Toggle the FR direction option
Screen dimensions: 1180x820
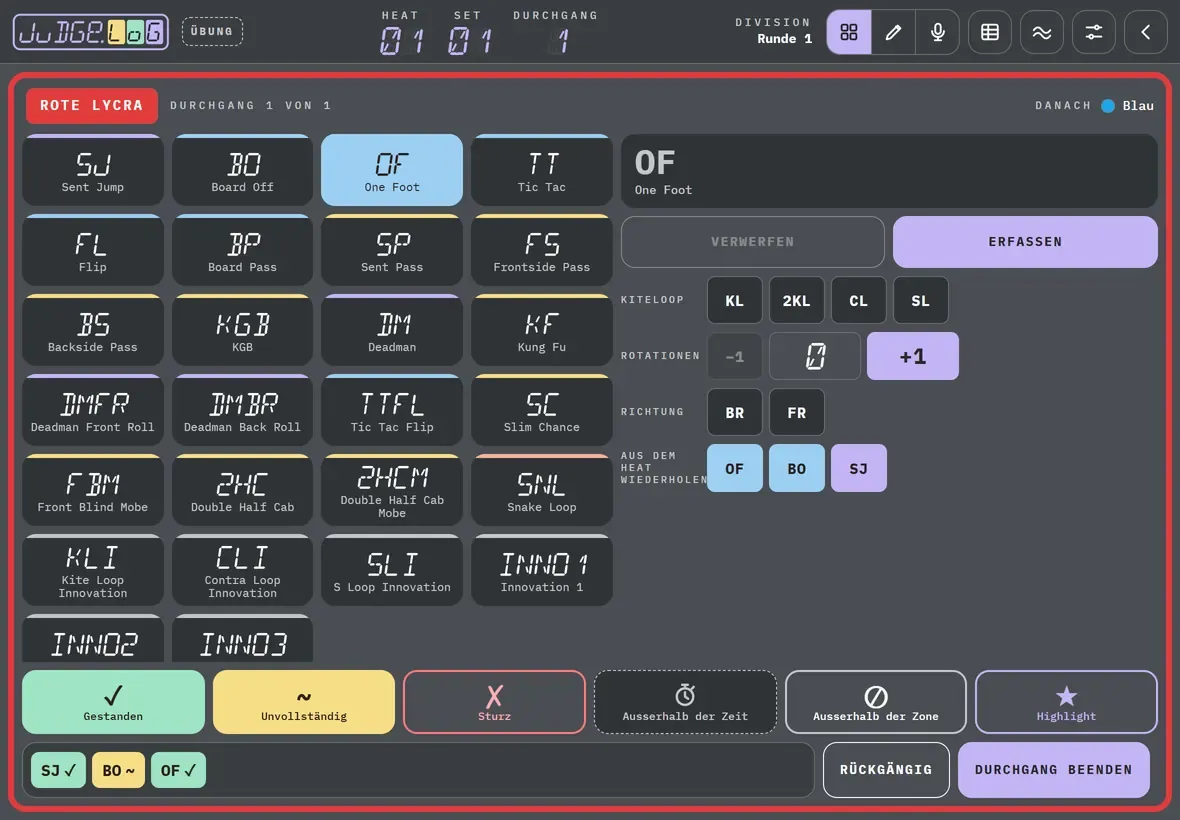pyautogui.click(x=796, y=412)
